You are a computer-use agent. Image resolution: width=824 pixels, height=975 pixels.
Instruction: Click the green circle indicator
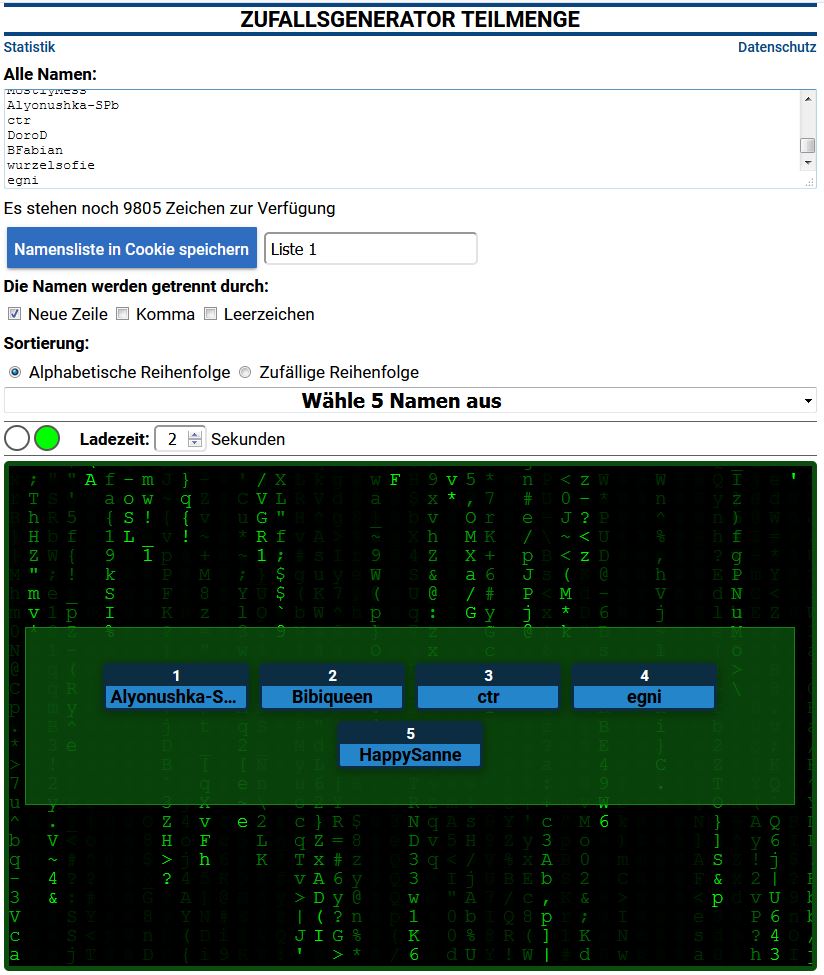tap(47, 438)
